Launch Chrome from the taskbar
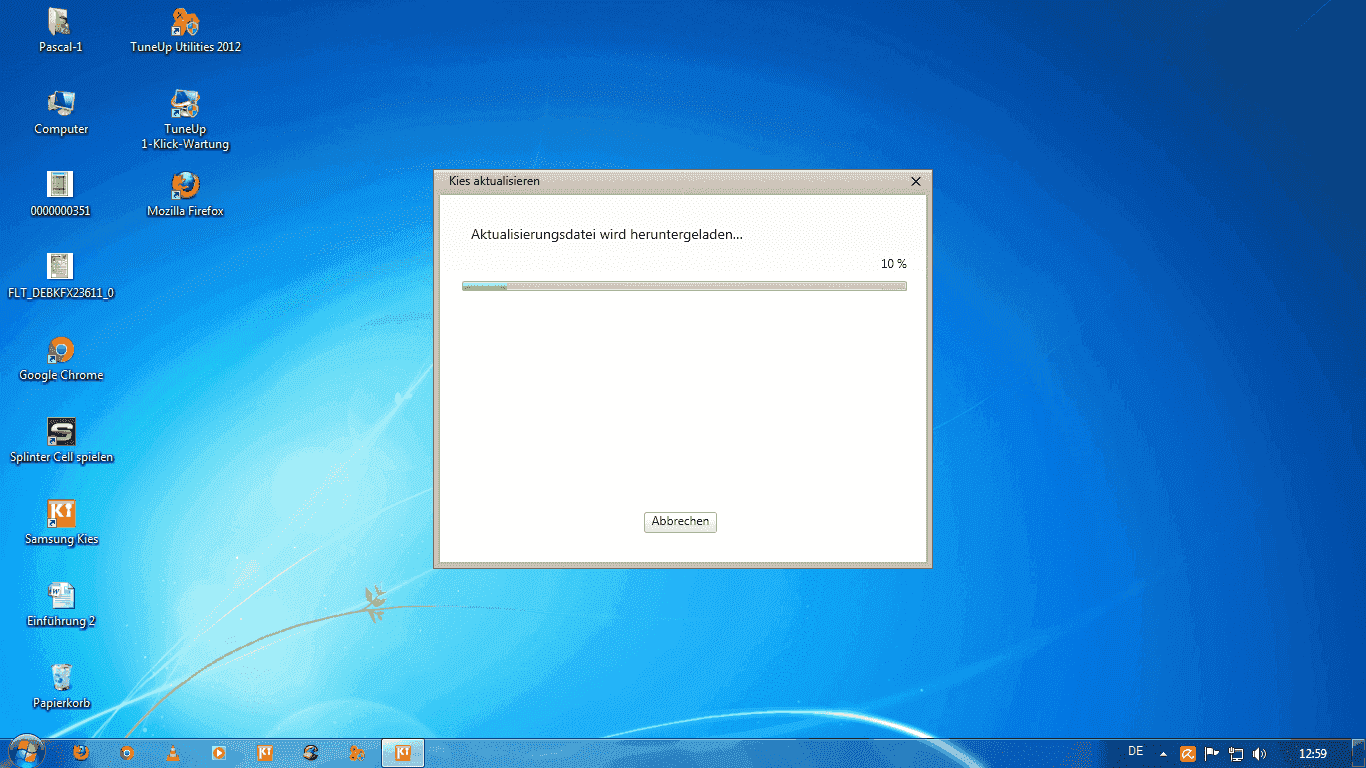This screenshot has height=768, width=1366. pos(127,753)
